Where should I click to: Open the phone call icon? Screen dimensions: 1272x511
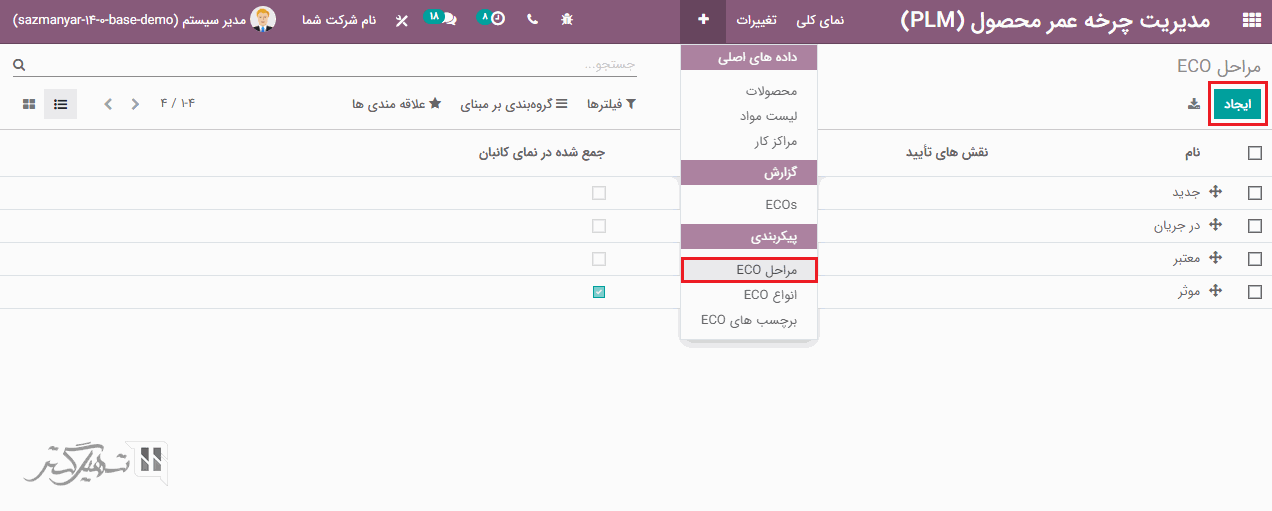click(531, 20)
